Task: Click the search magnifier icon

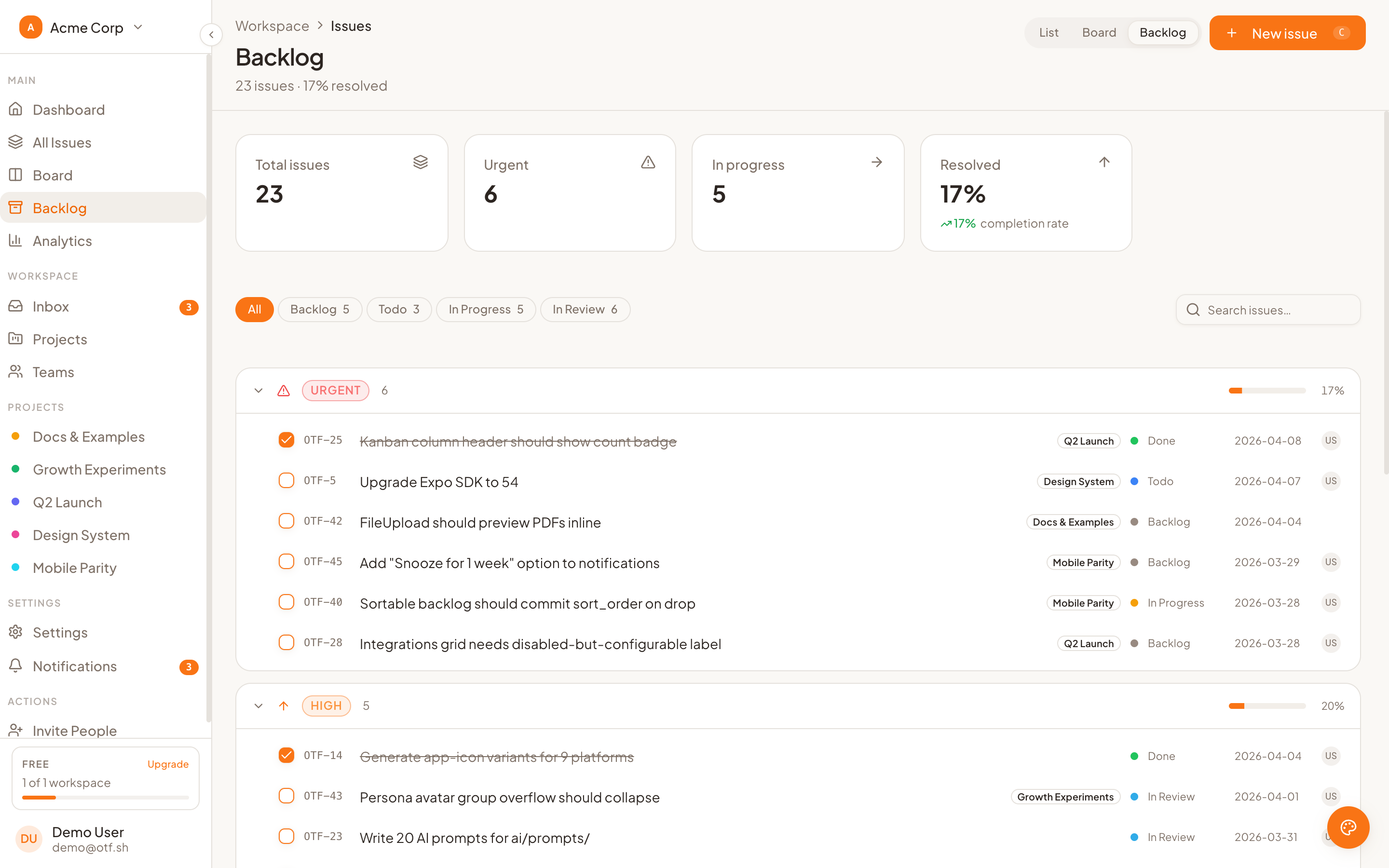Action: click(1193, 310)
